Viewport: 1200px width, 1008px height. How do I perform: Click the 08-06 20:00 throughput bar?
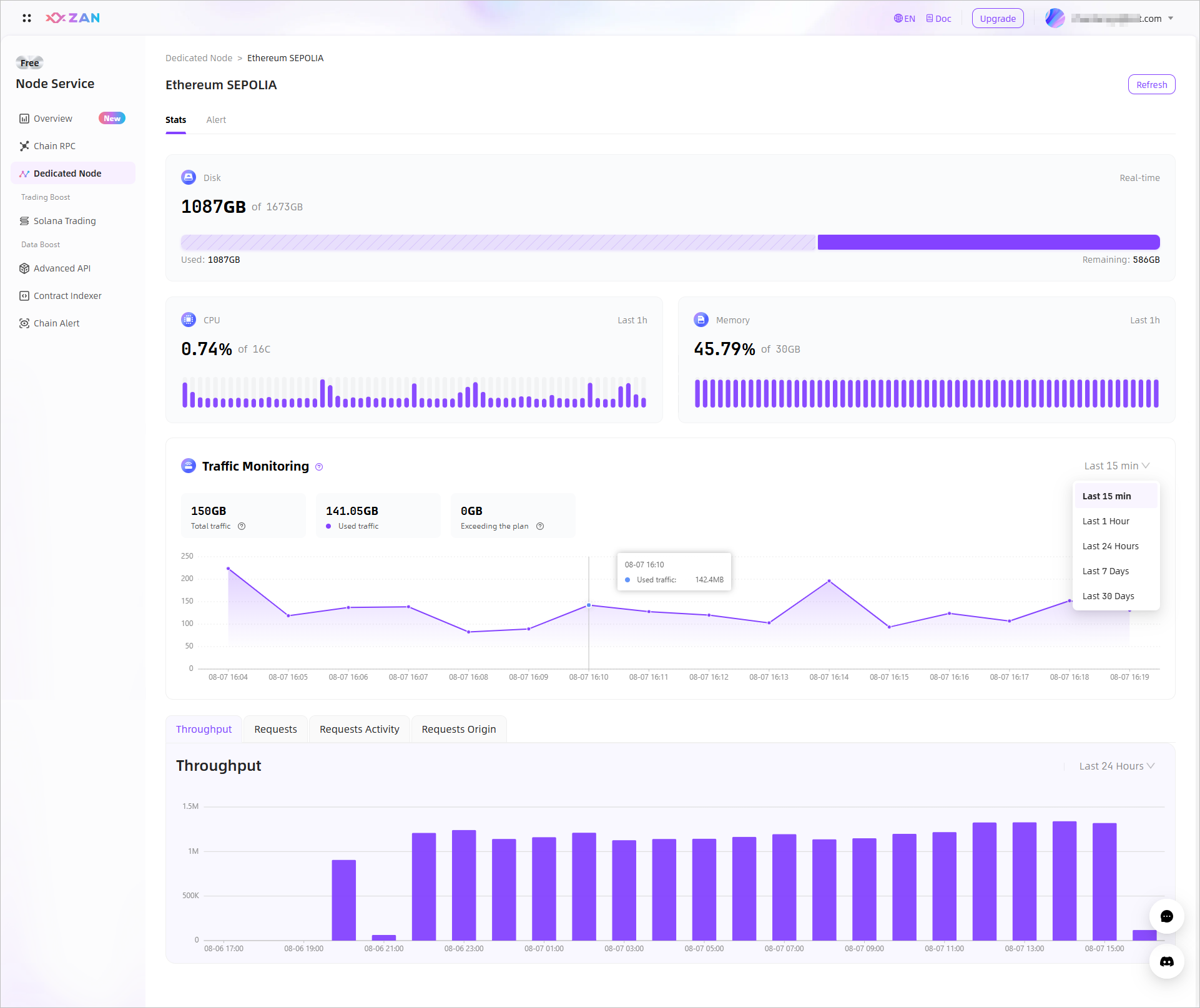344,900
